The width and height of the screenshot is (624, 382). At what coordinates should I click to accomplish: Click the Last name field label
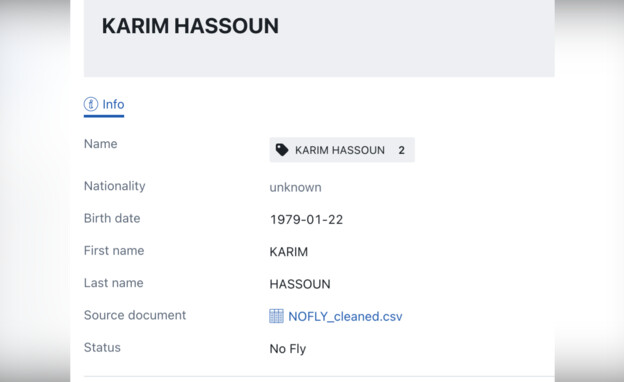113,283
